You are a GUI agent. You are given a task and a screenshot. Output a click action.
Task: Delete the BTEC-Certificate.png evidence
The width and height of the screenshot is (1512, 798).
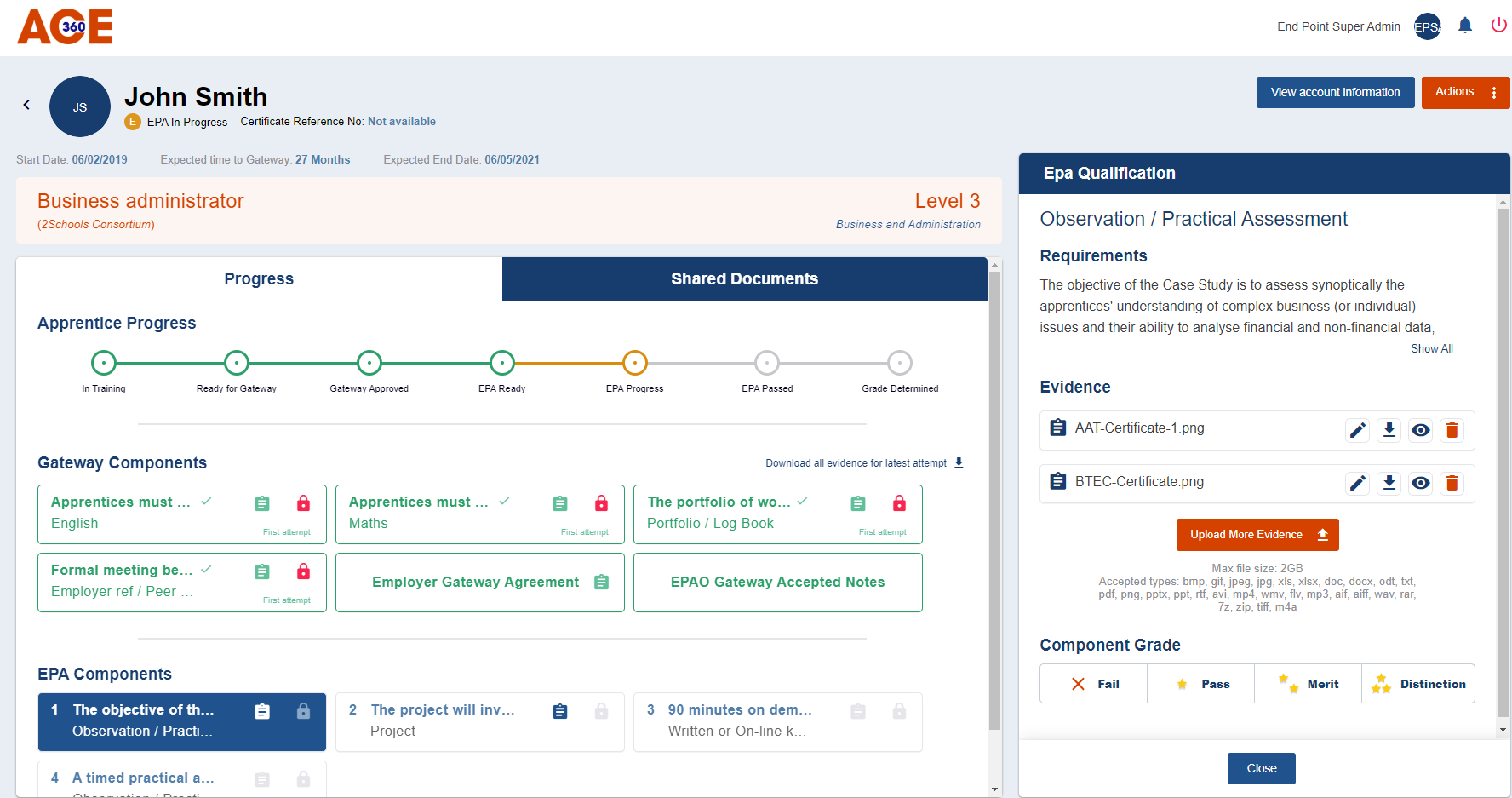1452,484
